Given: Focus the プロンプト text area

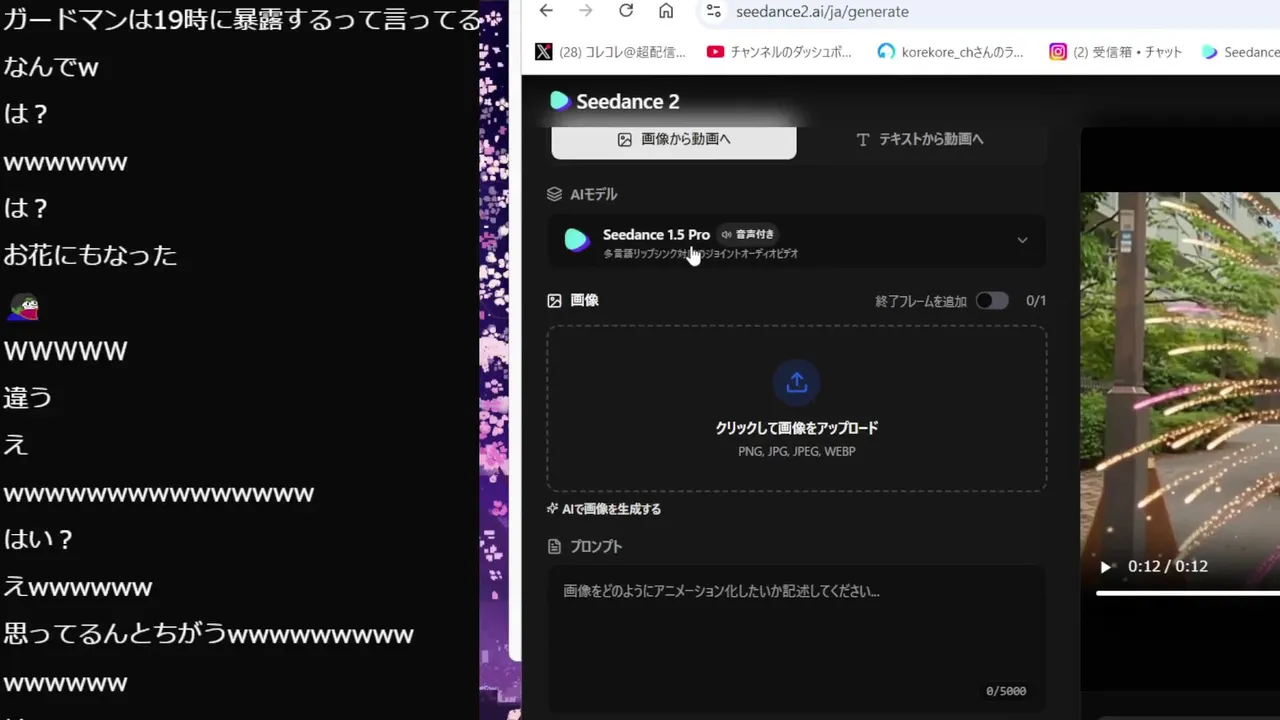Looking at the screenshot, I should (797, 638).
